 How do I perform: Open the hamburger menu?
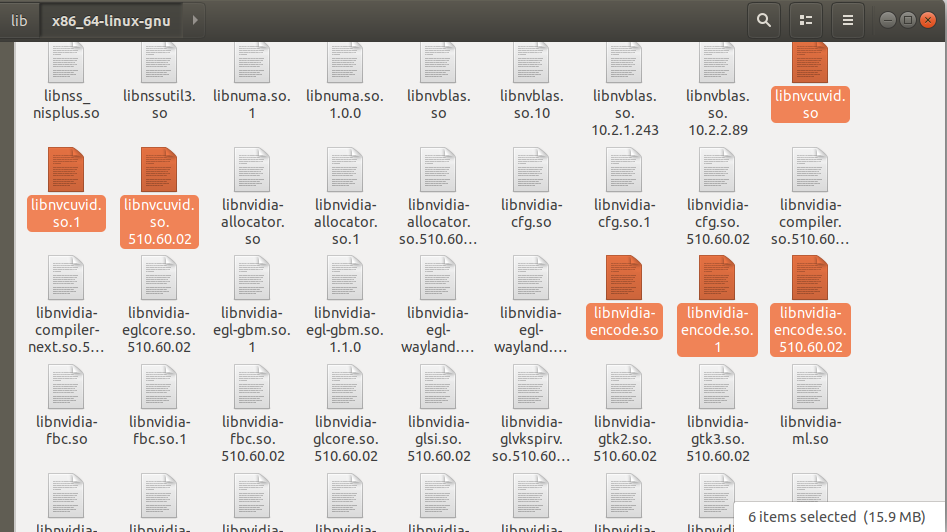point(848,21)
